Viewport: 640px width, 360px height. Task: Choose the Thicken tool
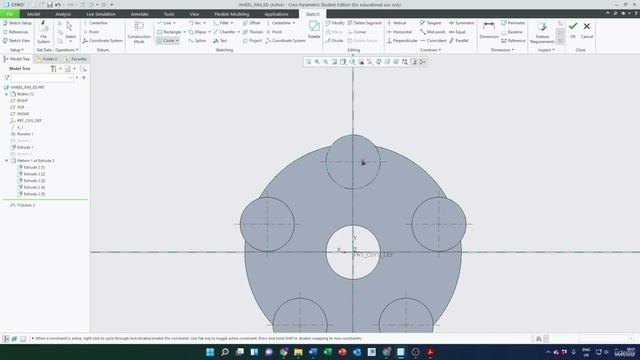pyautogui.click(x=253, y=32)
